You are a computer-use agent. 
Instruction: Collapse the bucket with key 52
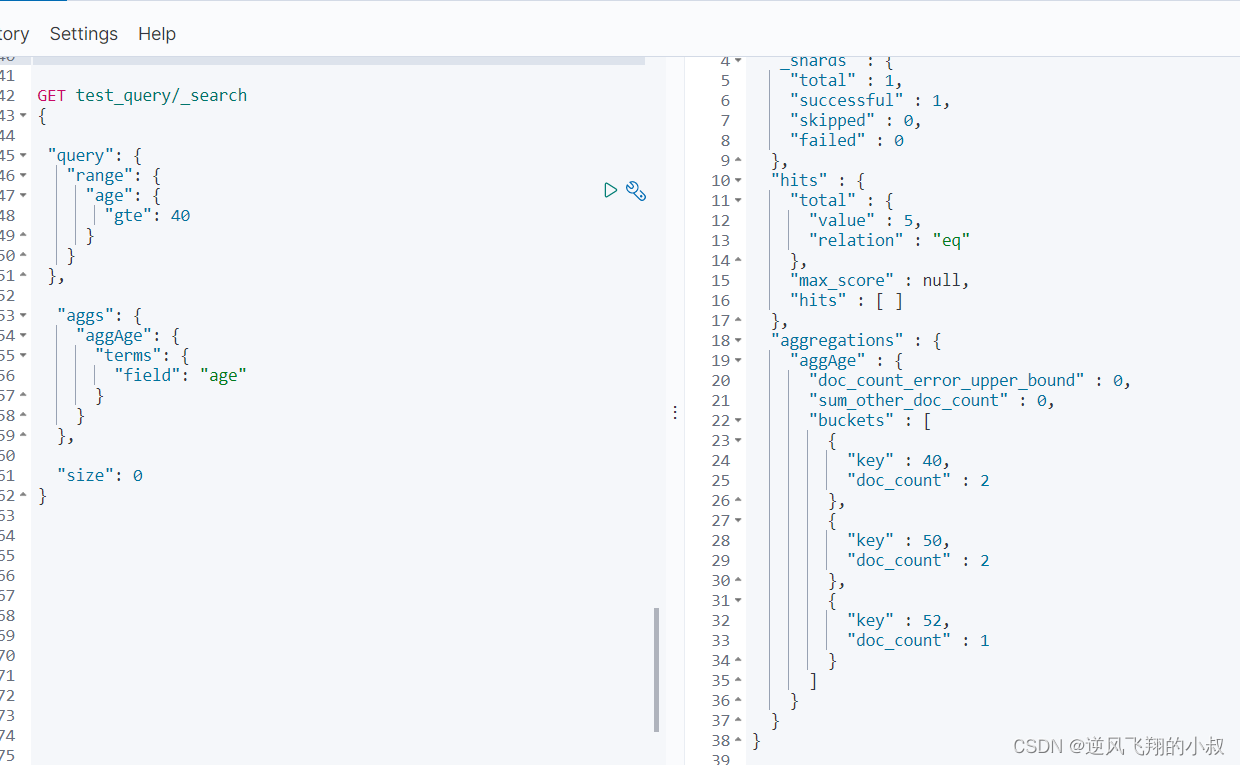click(738, 601)
